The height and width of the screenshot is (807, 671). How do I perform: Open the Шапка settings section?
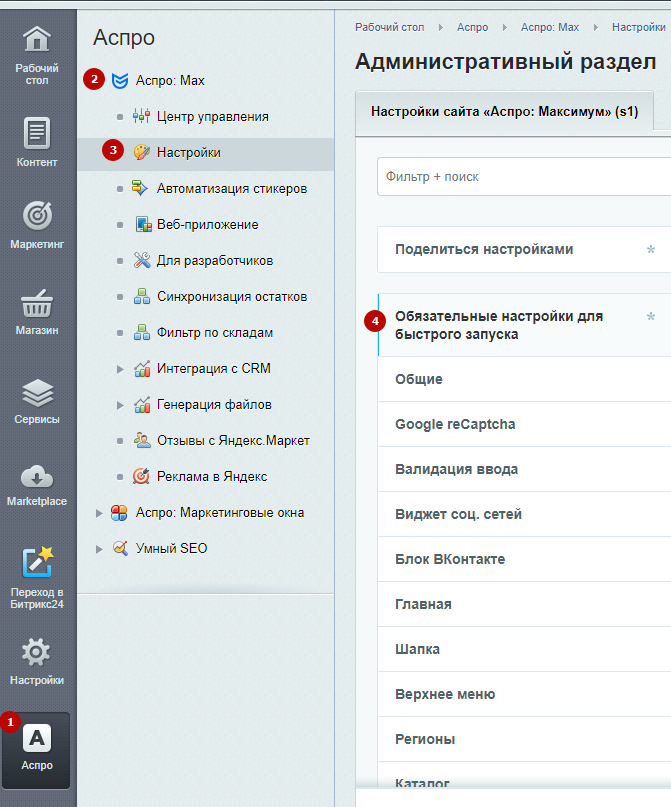[x=524, y=650]
